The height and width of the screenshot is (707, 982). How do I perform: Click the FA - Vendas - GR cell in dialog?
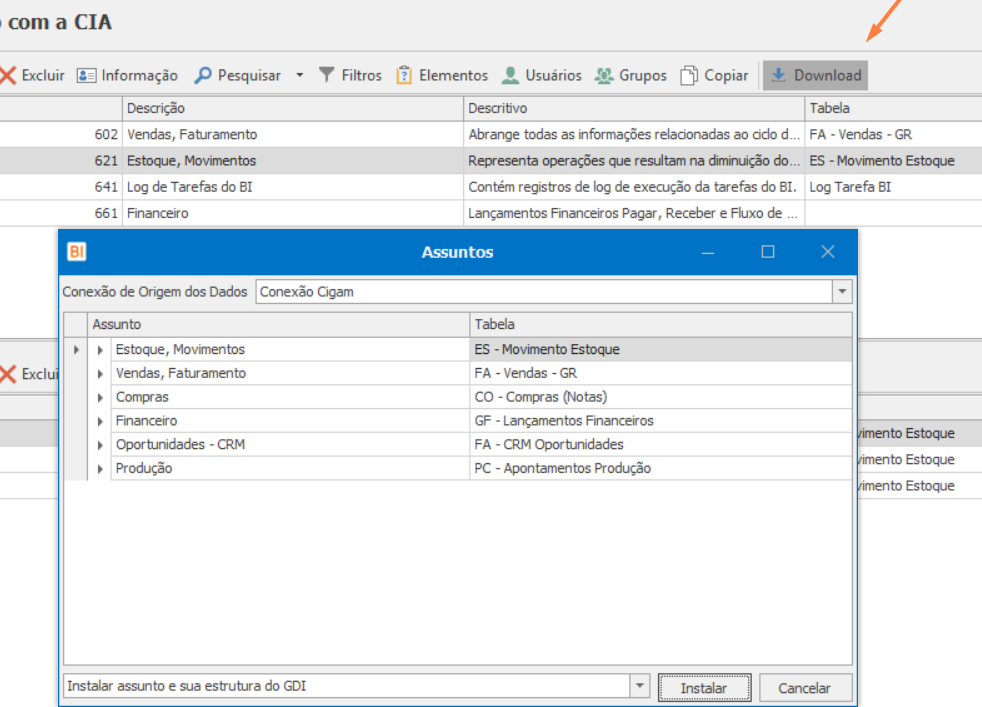click(661, 373)
